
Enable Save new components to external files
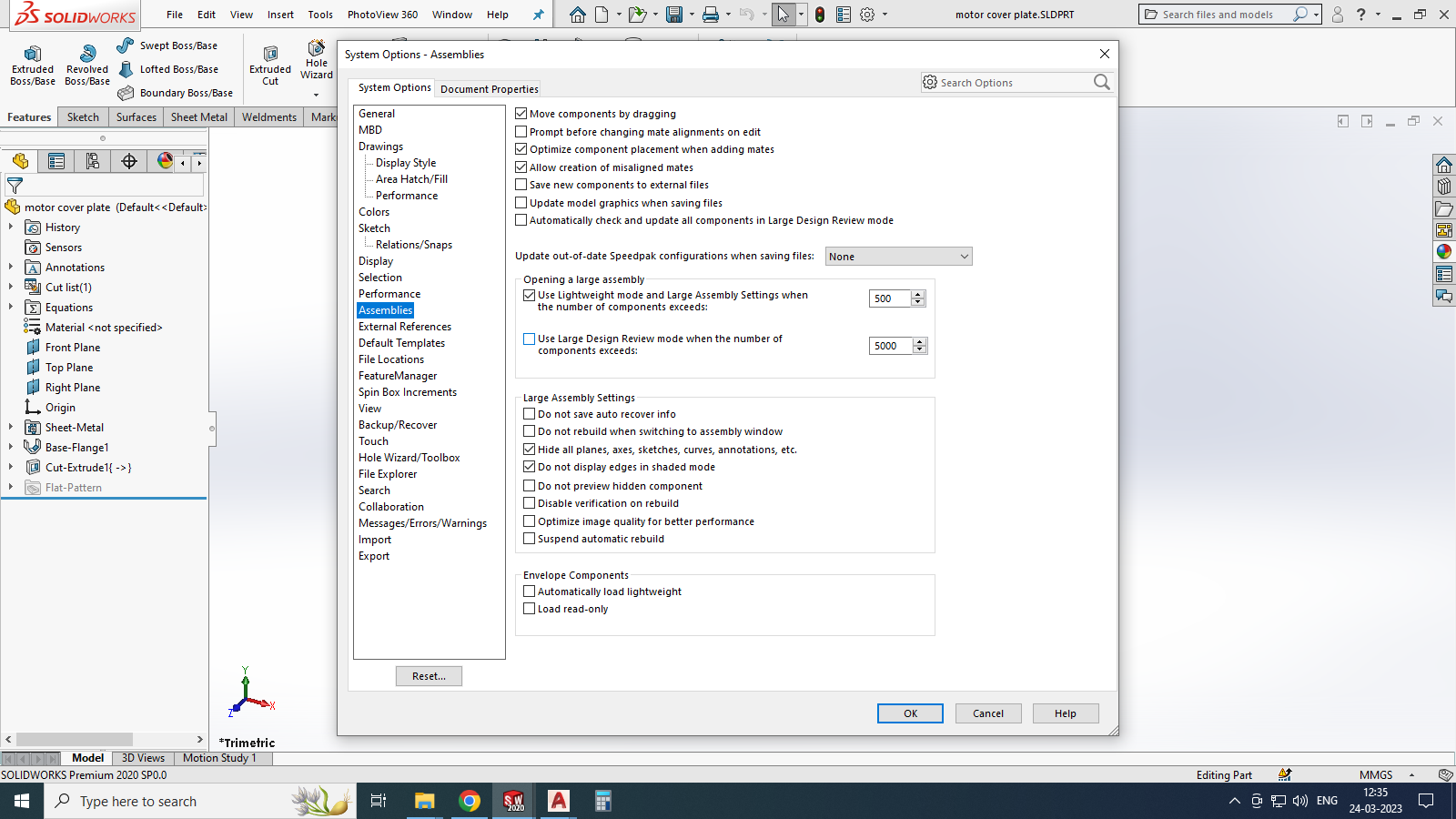click(x=521, y=184)
